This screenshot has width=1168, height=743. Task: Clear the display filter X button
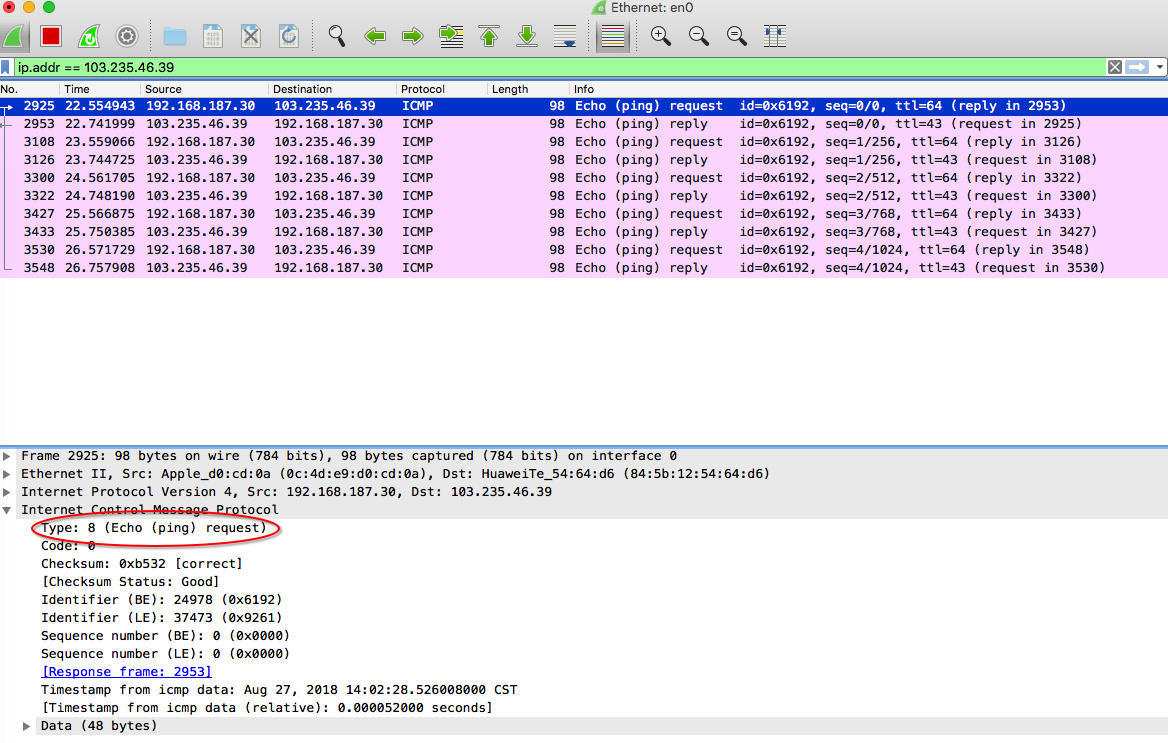pos(1114,67)
